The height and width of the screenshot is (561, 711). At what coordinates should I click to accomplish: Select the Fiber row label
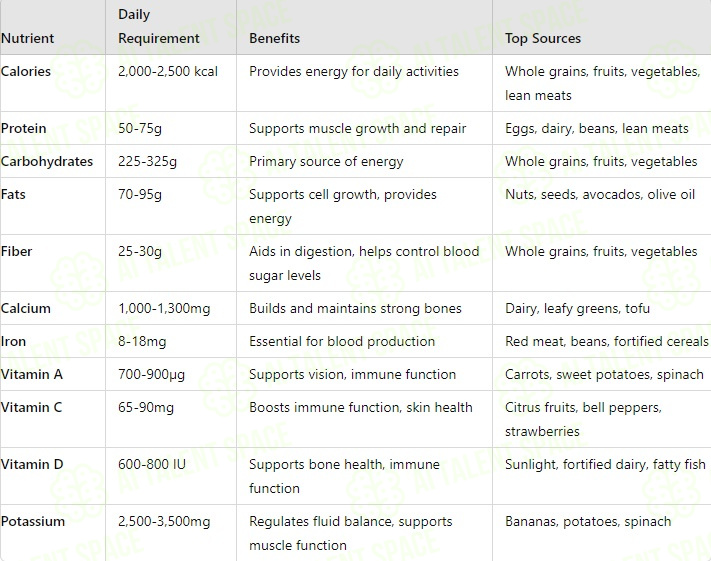16,251
